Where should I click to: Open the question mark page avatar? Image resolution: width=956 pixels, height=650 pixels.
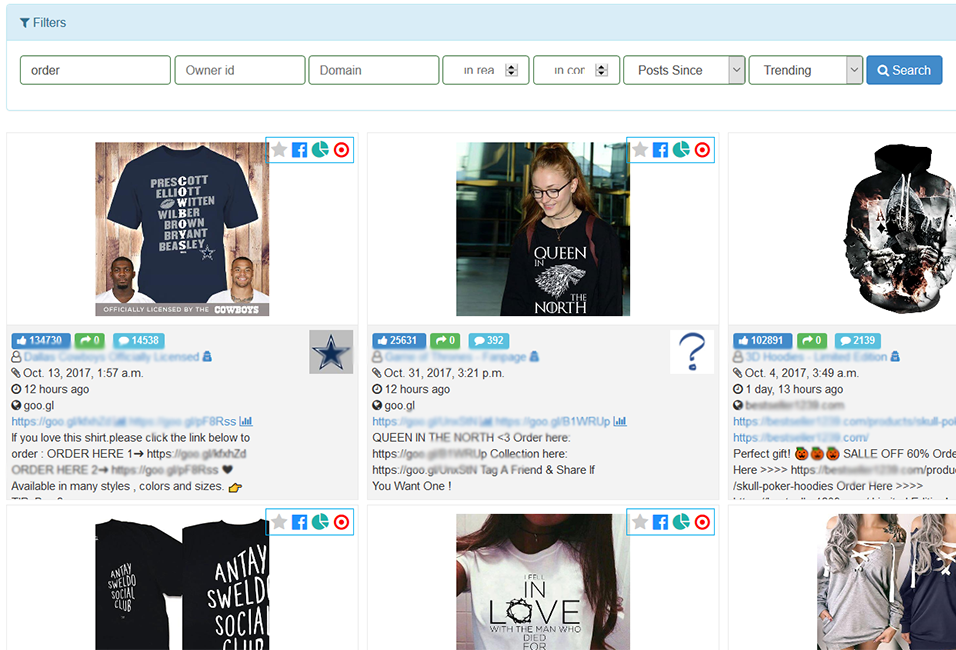point(692,352)
